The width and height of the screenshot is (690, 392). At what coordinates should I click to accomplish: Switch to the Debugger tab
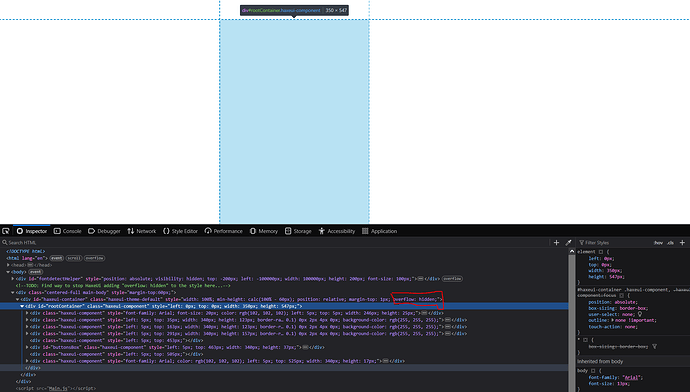click(104, 231)
